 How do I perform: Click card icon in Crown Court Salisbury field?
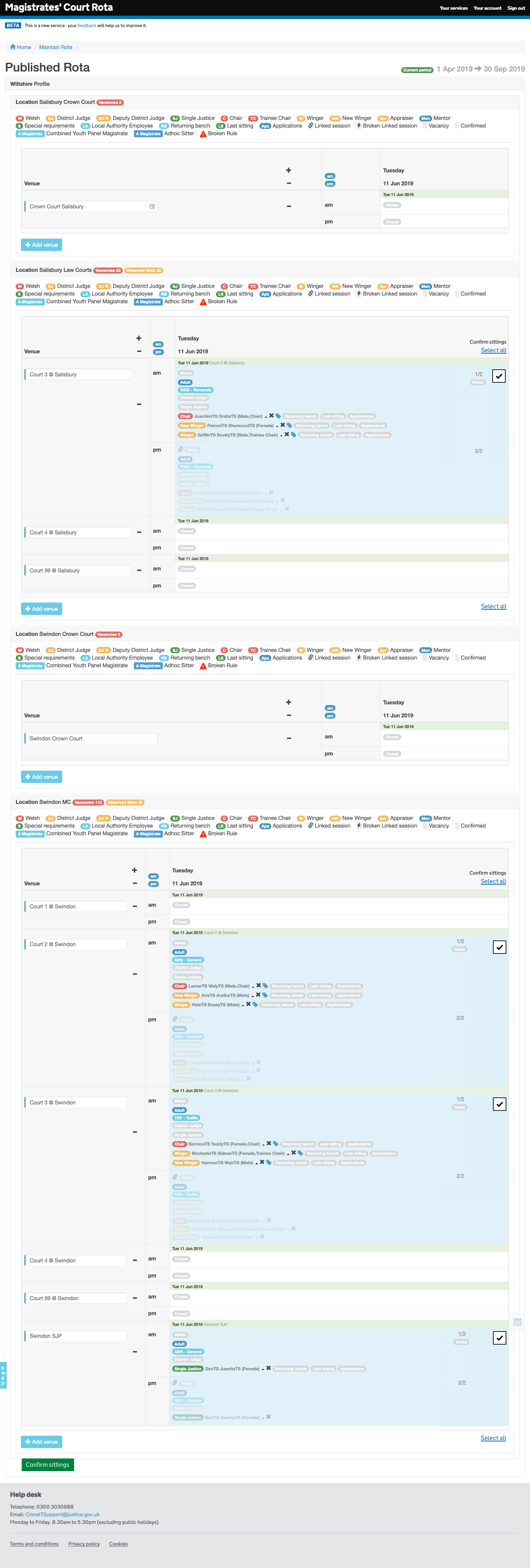[152, 206]
